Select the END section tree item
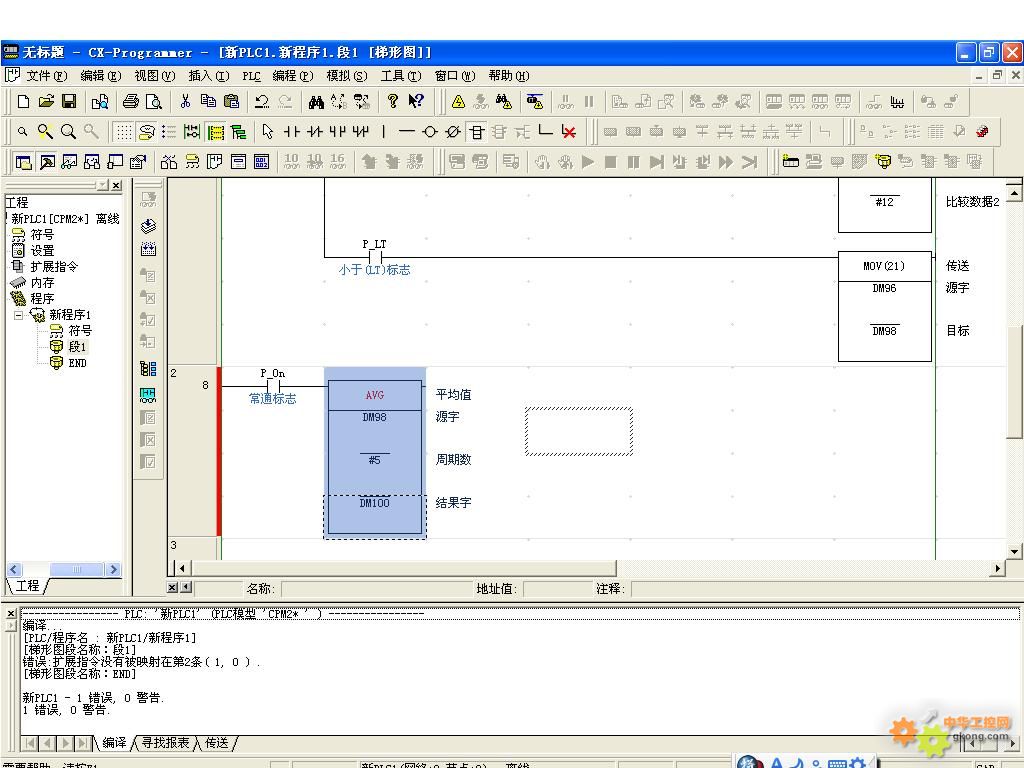 77,363
